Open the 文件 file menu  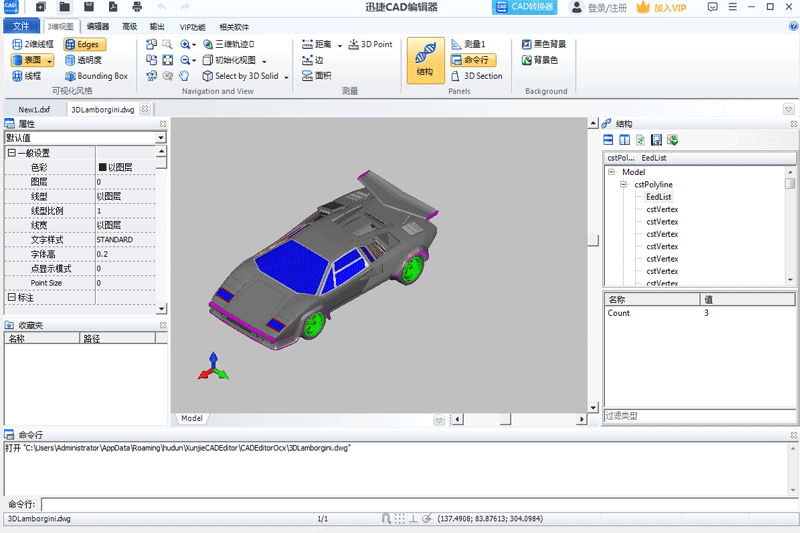tap(21, 26)
